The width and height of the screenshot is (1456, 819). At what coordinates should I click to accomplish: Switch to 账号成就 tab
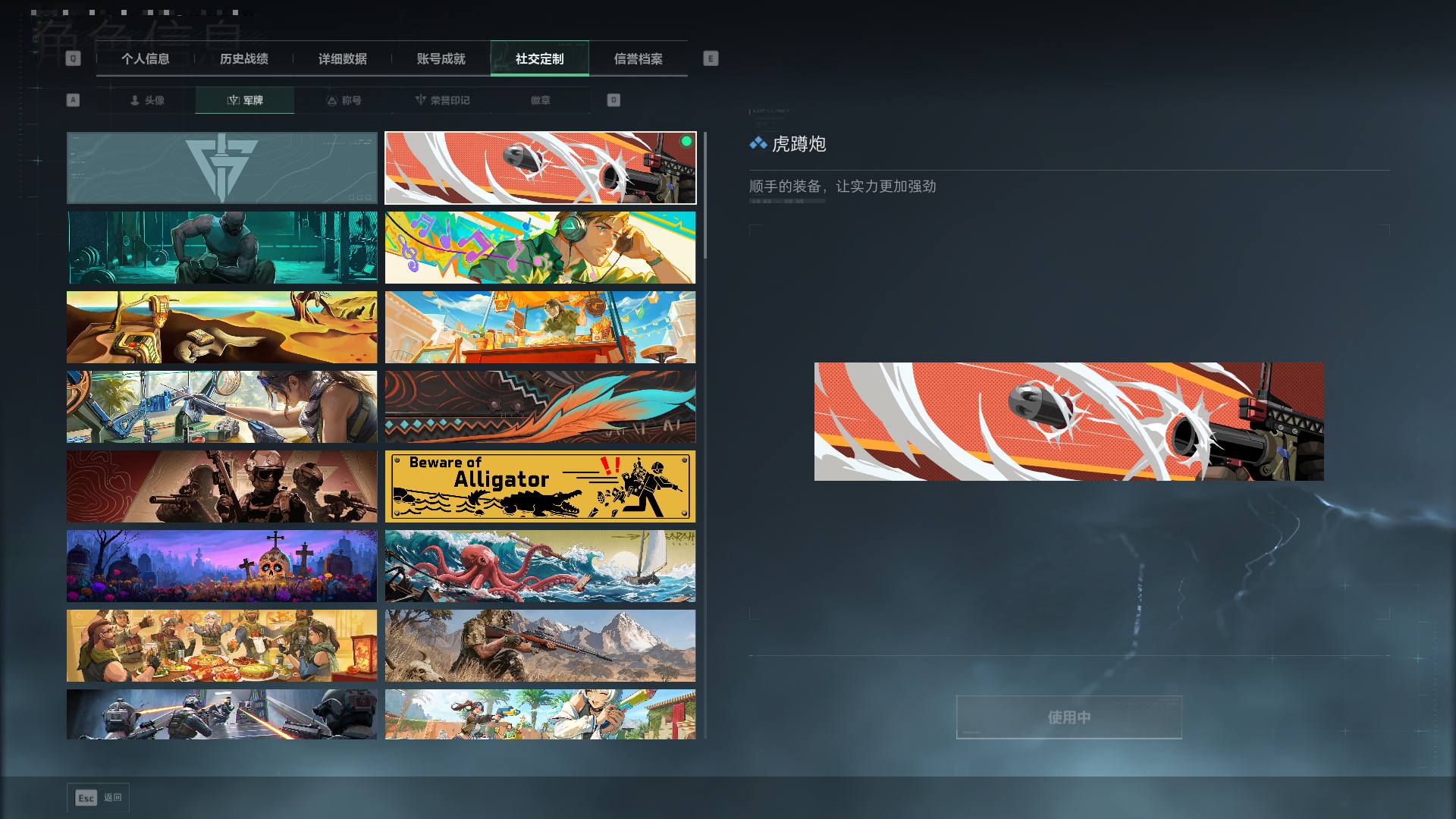tap(441, 58)
